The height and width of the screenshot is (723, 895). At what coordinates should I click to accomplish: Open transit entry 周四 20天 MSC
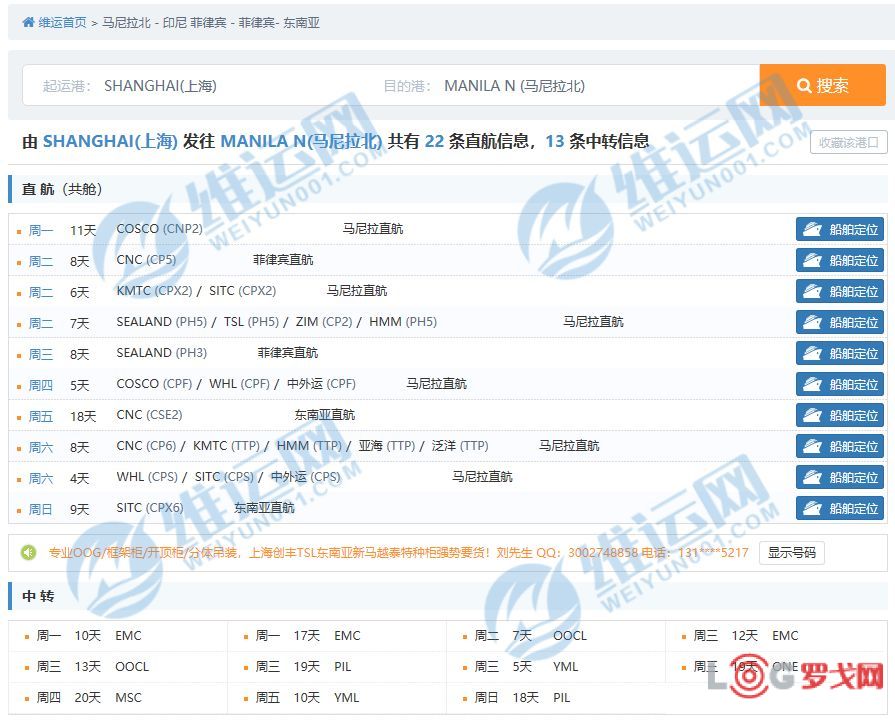[x=89, y=697]
